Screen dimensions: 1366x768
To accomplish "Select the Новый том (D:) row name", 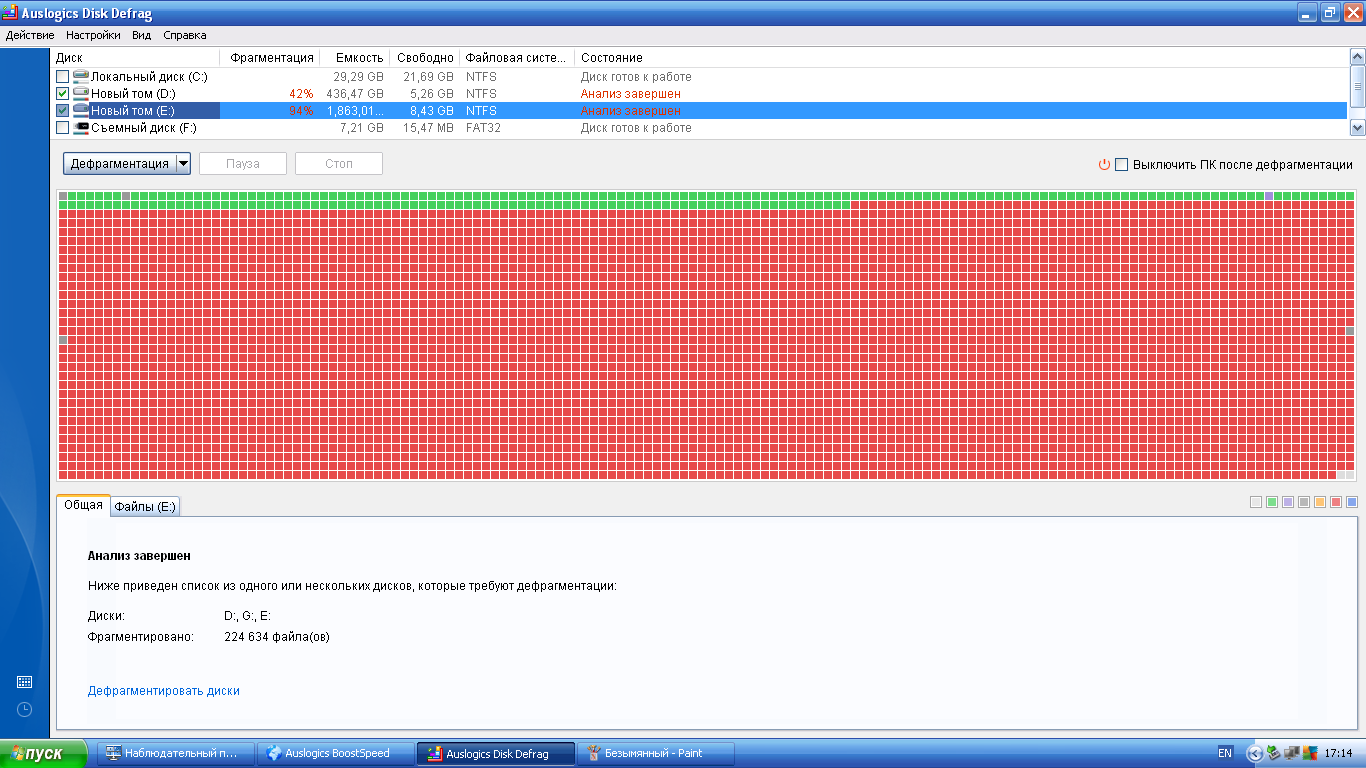I will coord(133,94).
